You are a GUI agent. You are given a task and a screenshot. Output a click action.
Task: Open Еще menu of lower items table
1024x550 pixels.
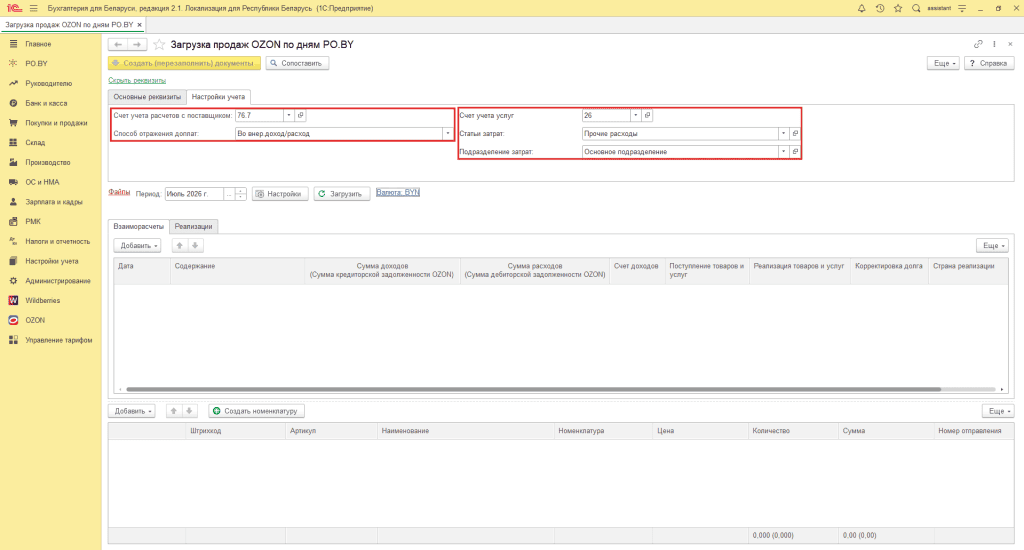pyautogui.click(x=998, y=411)
